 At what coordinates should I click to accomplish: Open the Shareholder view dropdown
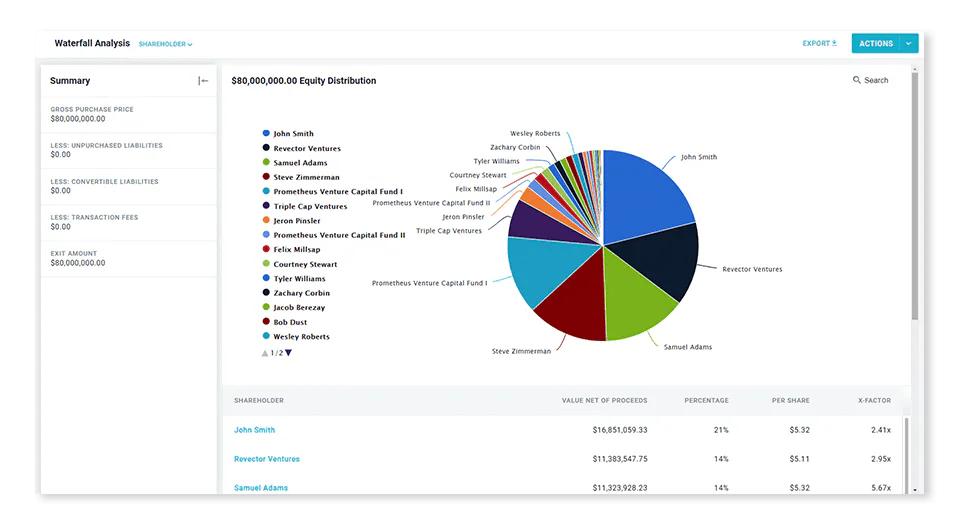click(165, 44)
